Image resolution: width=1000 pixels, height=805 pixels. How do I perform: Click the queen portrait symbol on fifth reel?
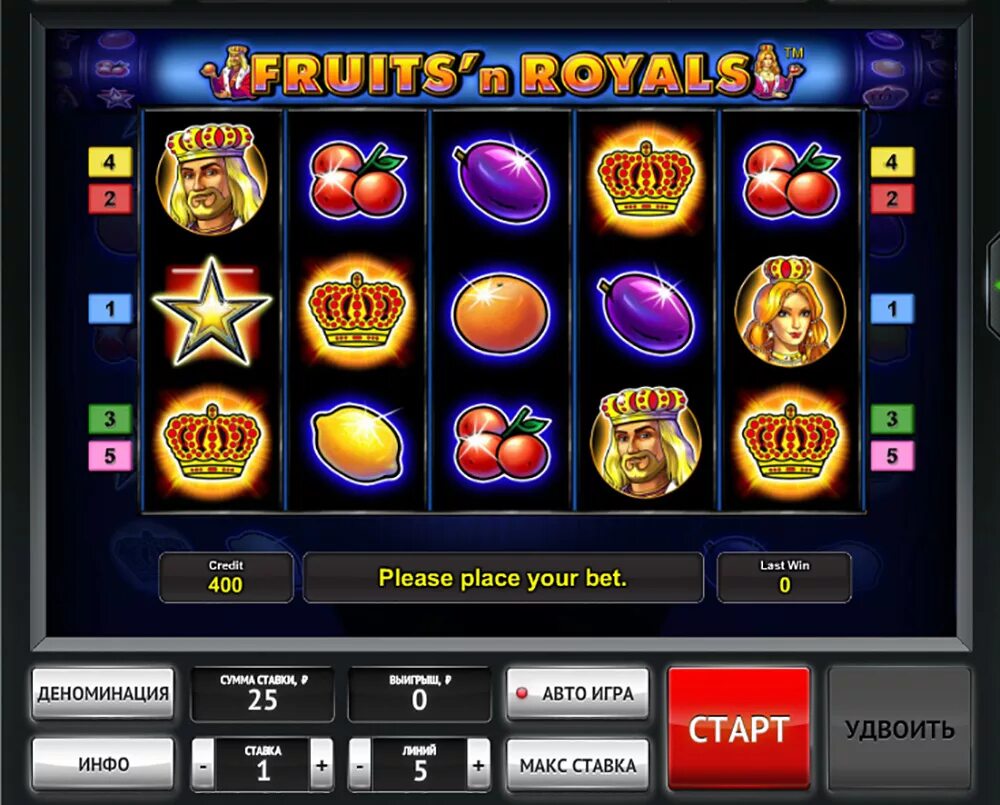790,311
